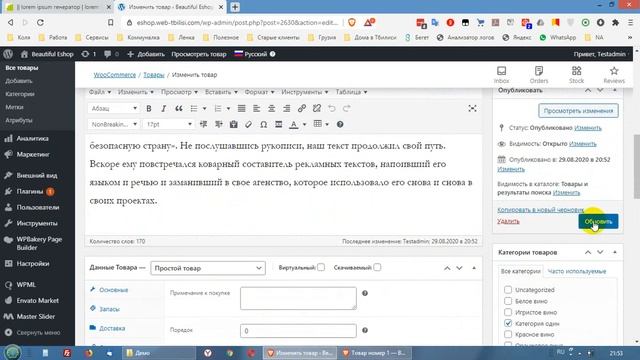640x360 pixels.
Task: Check the Игристое вино category
Action: (x=508, y=312)
